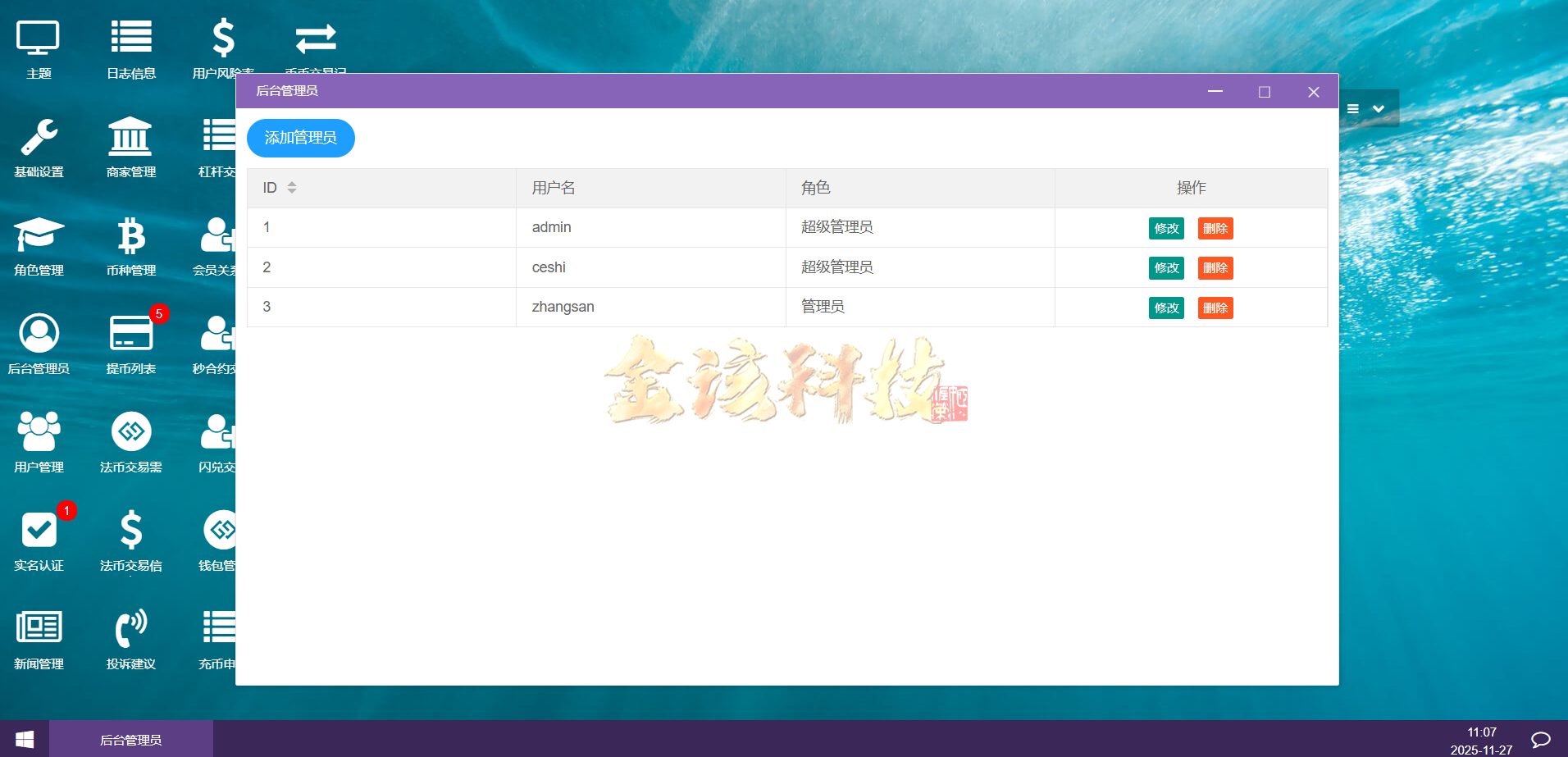Click 修改 for user ceshi

point(1165,267)
